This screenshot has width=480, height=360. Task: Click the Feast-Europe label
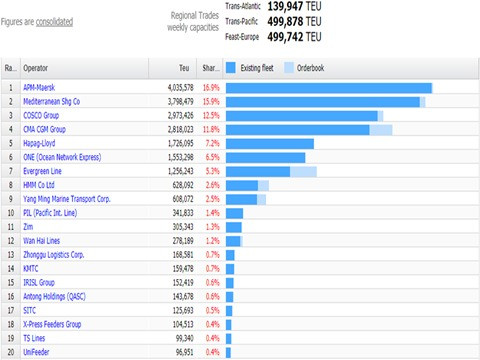coord(242,37)
